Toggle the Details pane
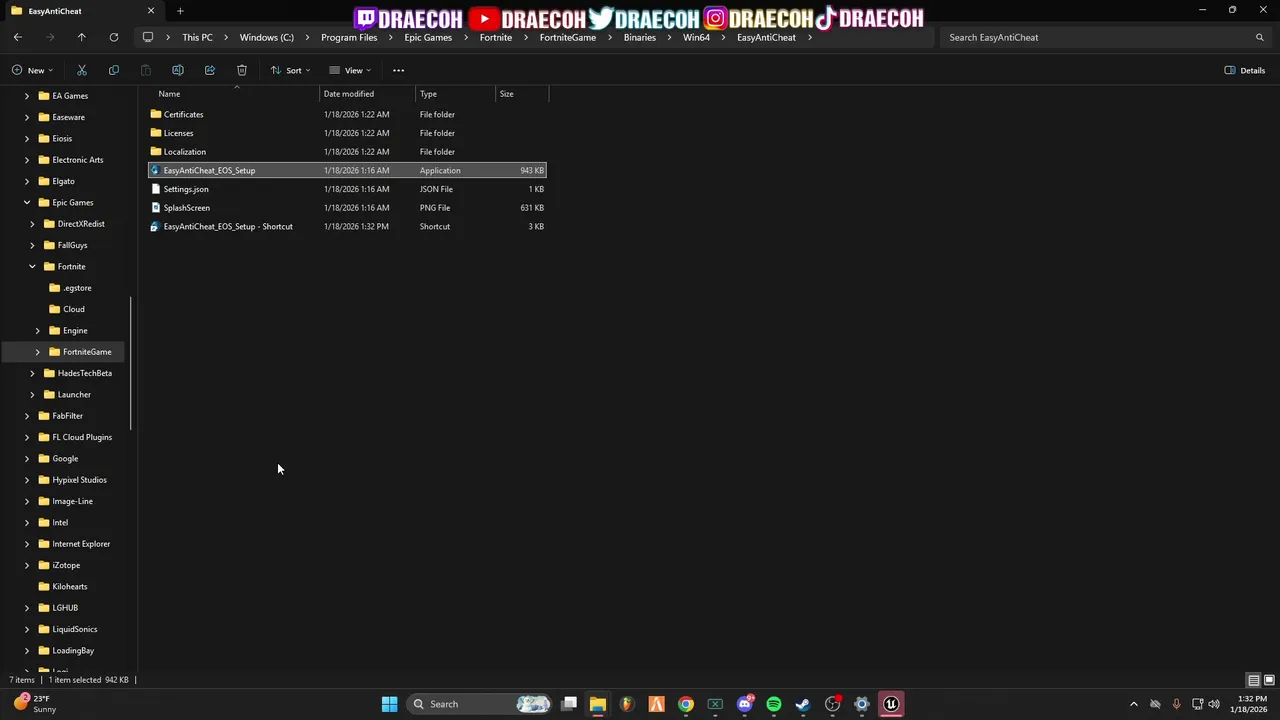Viewport: 1280px width, 720px height. [1245, 70]
